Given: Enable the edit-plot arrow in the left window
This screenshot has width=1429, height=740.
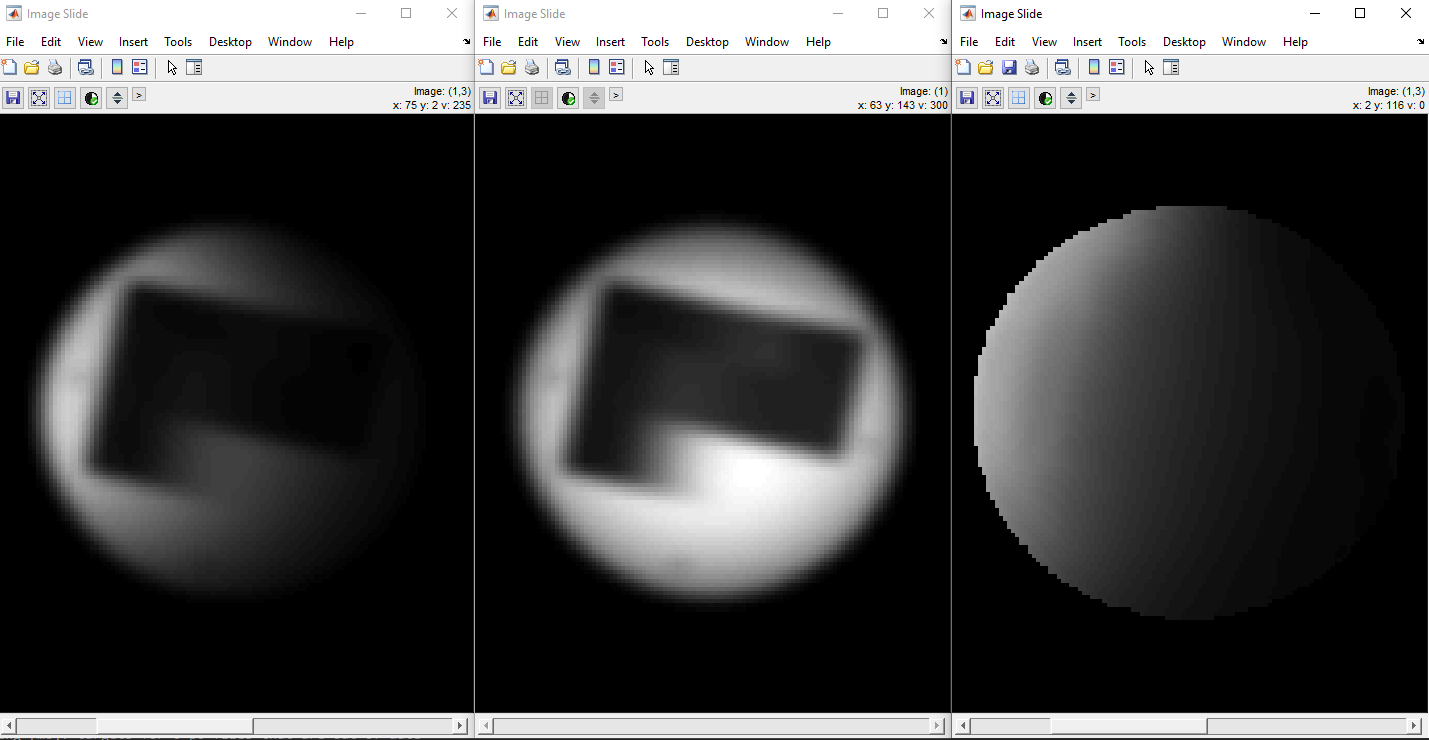Looking at the screenshot, I should pyautogui.click(x=172, y=67).
